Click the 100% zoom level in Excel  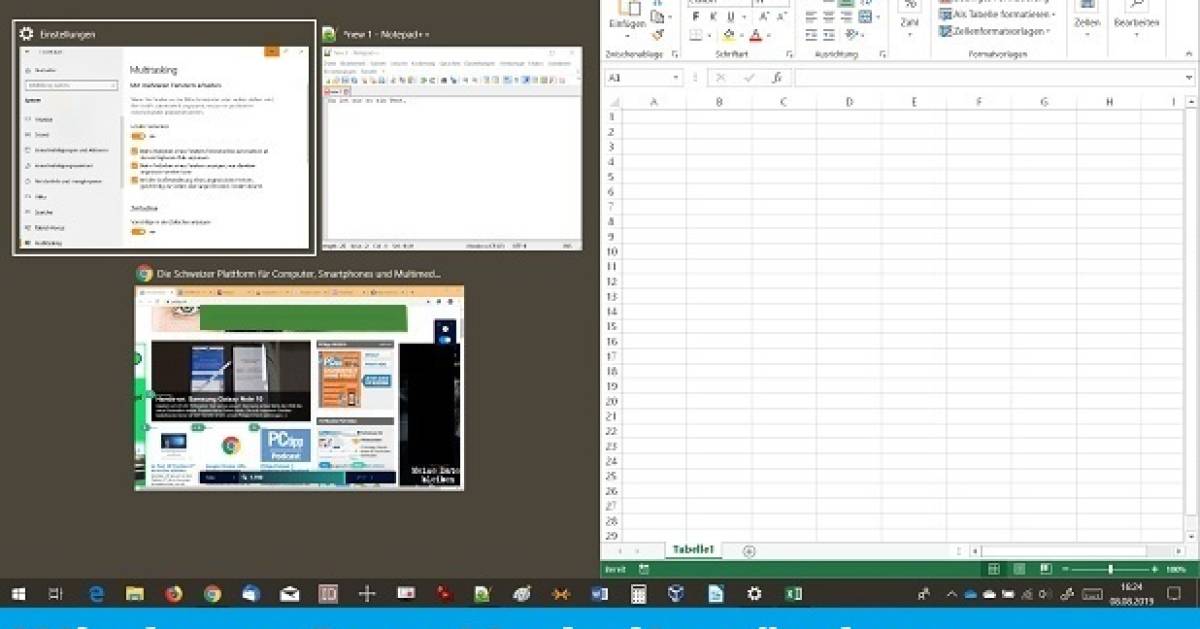point(1176,569)
